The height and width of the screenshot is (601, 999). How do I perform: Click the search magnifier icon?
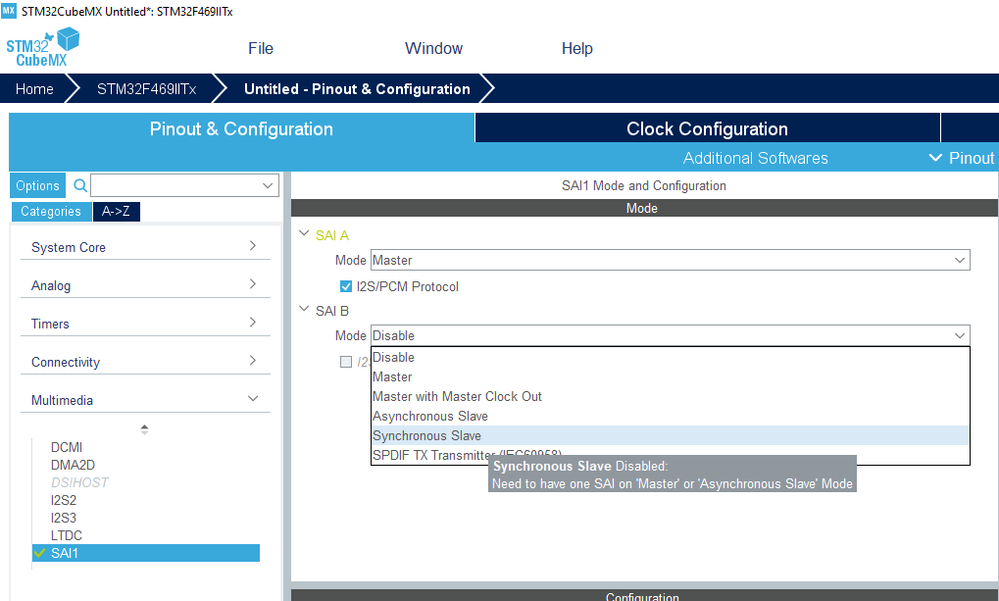pyautogui.click(x=80, y=185)
